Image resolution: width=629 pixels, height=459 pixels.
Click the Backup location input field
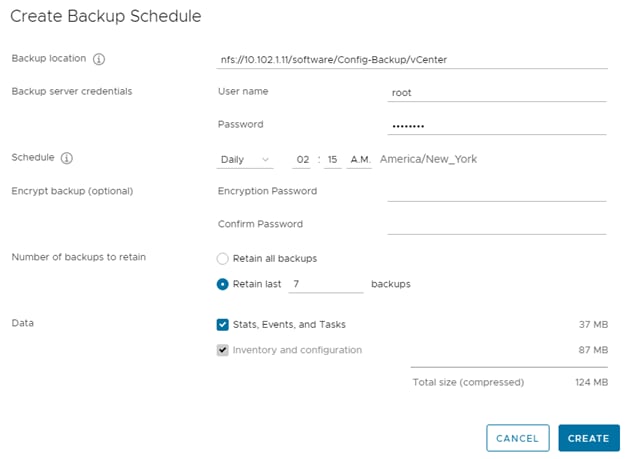[x=412, y=60]
